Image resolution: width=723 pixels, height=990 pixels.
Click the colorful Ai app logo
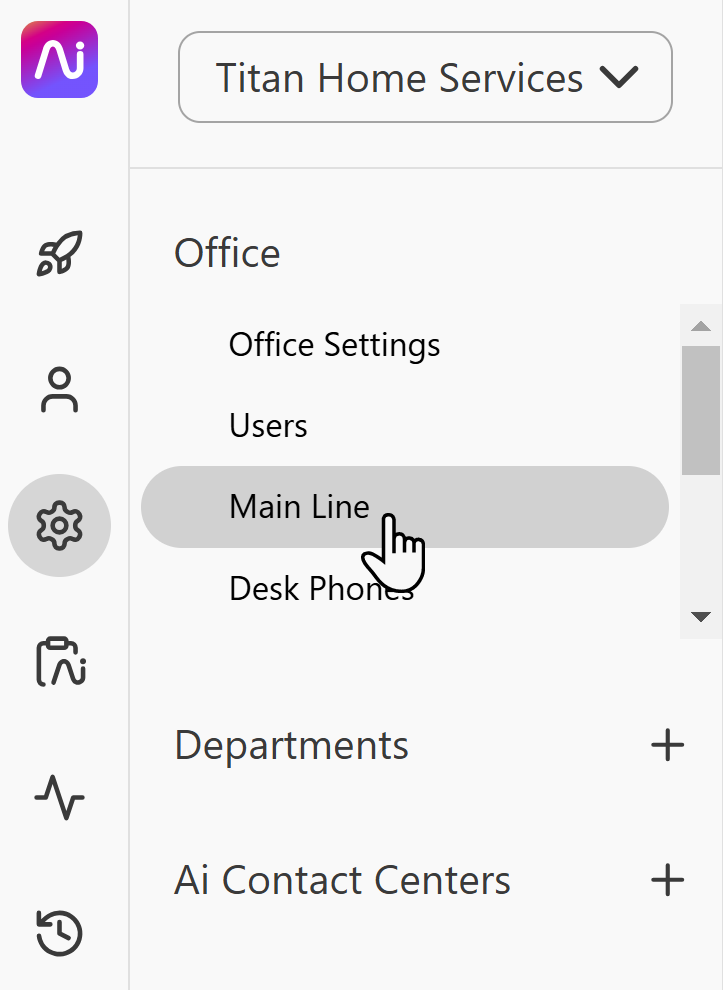point(59,60)
